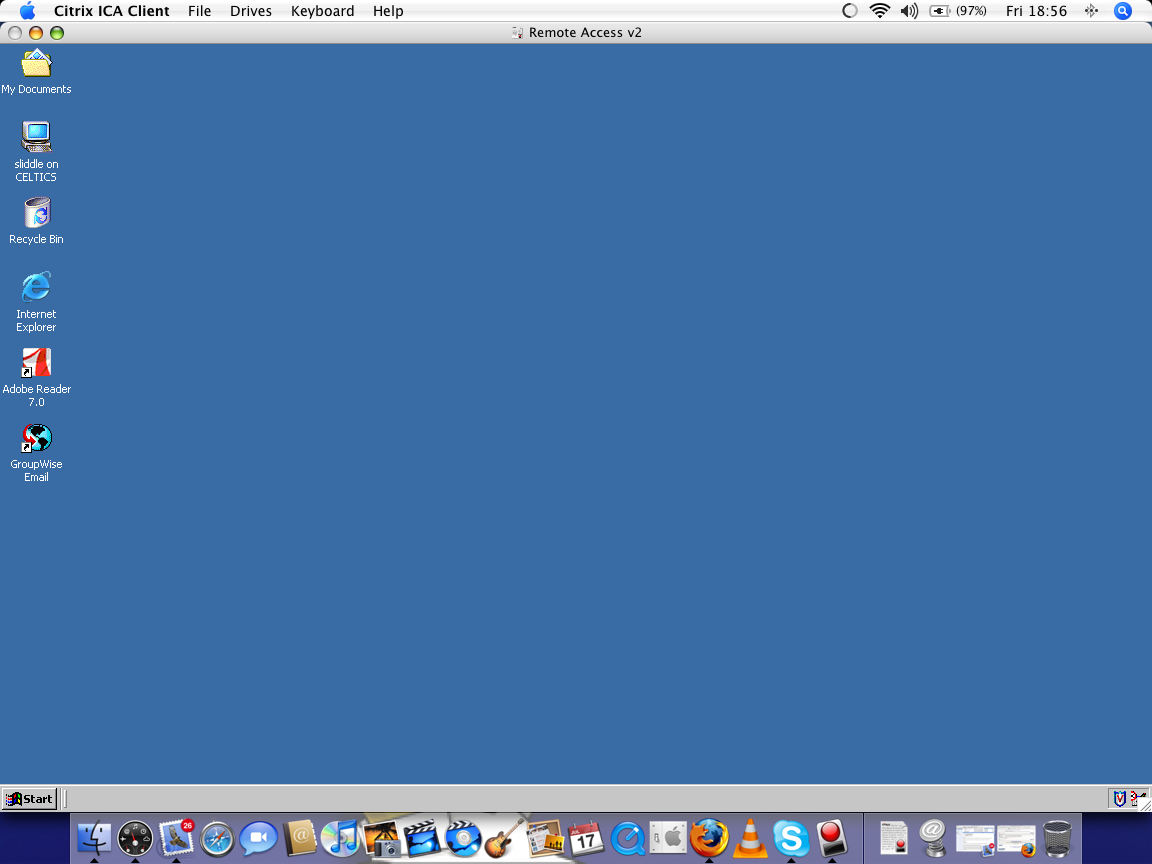
Task: Click the clock showing Fri 18:56
Action: pos(1037,11)
